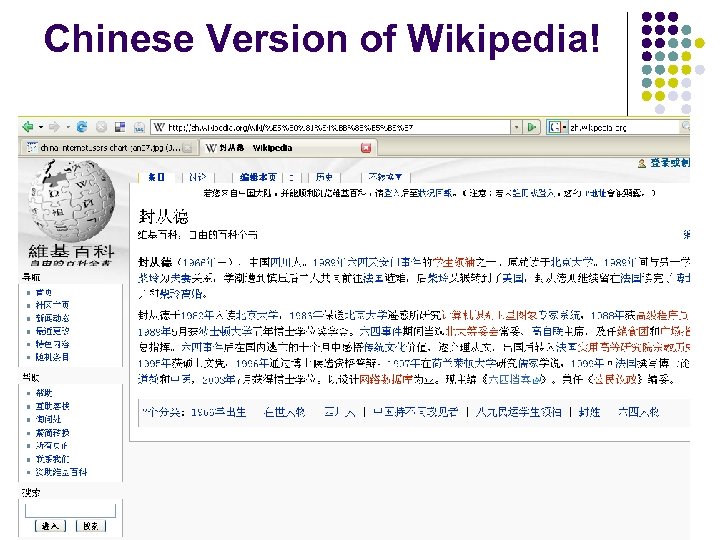Click the search engine icon in search box

click(554, 127)
